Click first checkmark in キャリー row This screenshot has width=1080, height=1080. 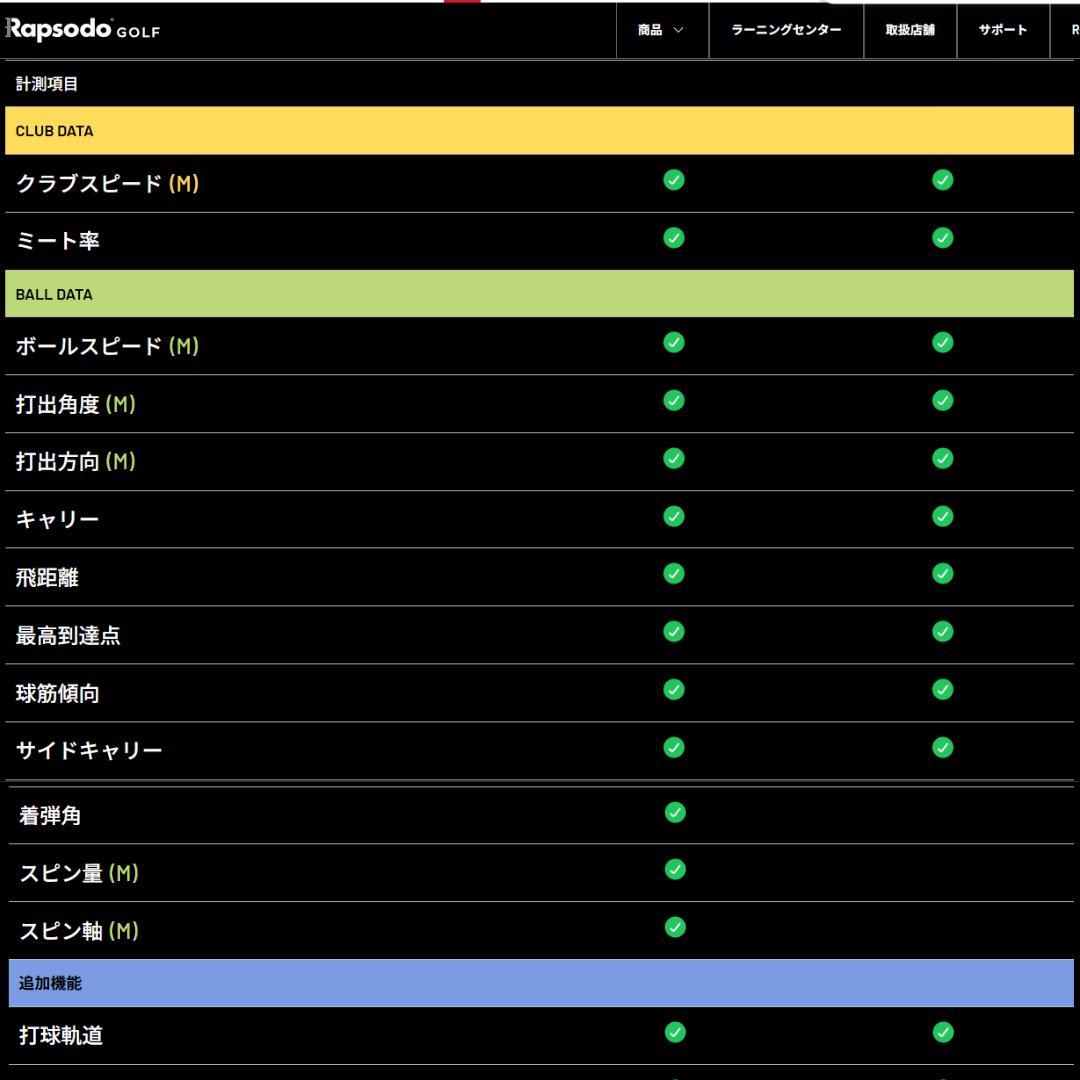point(674,516)
